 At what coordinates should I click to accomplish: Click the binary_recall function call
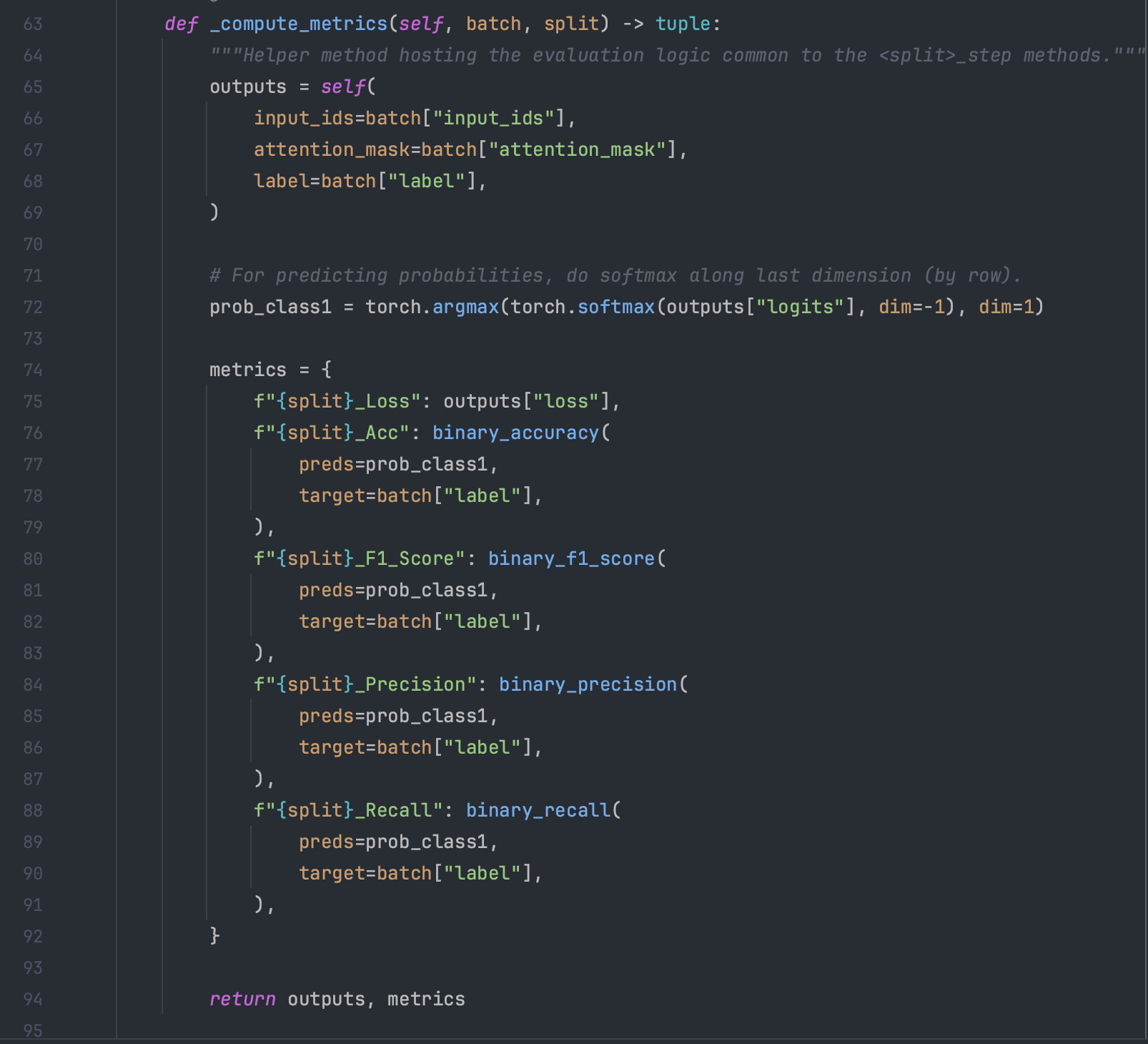tap(538, 811)
